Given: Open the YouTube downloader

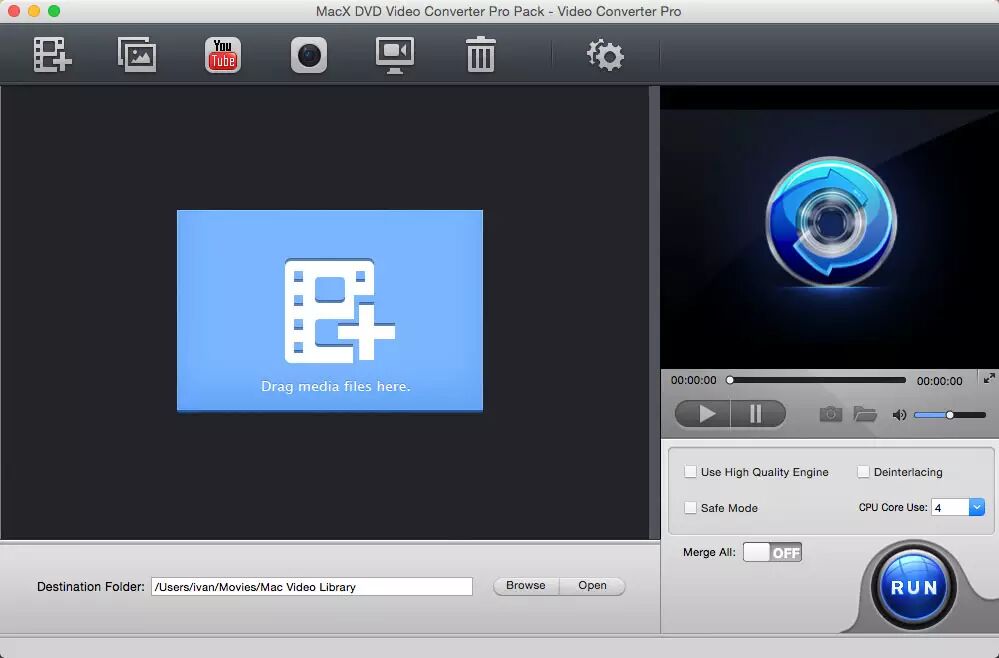Looking at the screenshot, I should pos(223,55).
